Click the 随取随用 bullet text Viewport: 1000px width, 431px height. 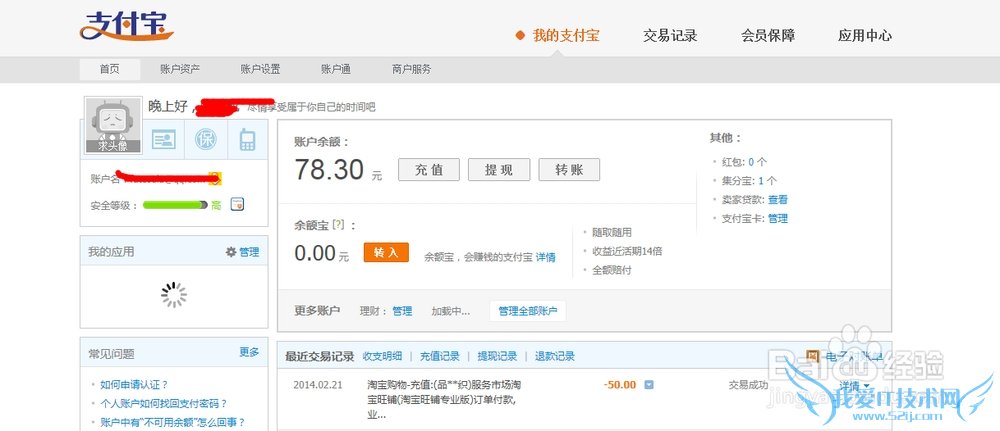[x=612, y=233]
